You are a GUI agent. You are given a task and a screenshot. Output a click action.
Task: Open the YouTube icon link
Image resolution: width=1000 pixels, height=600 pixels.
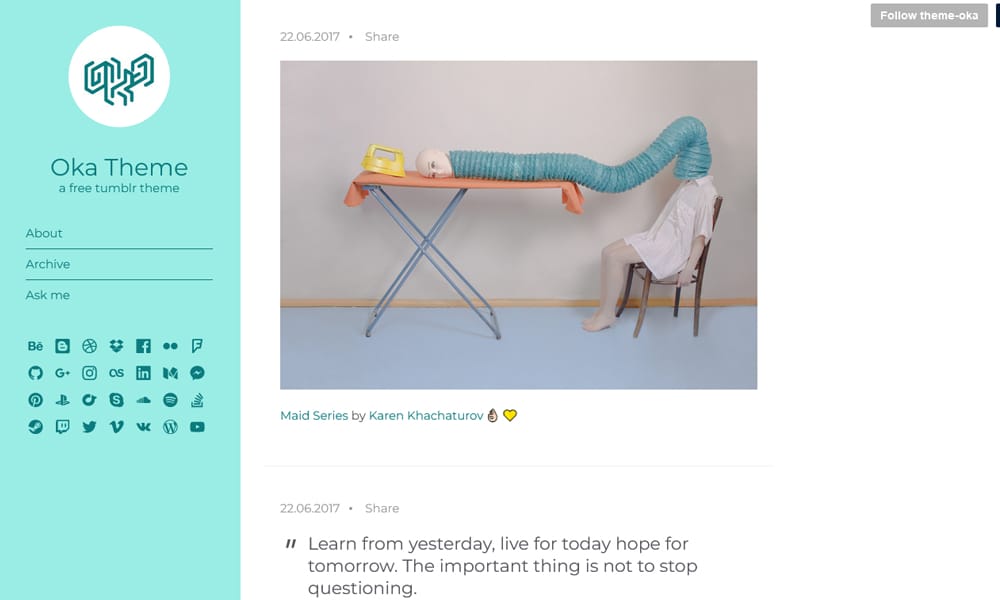click(x=197, y=427)
